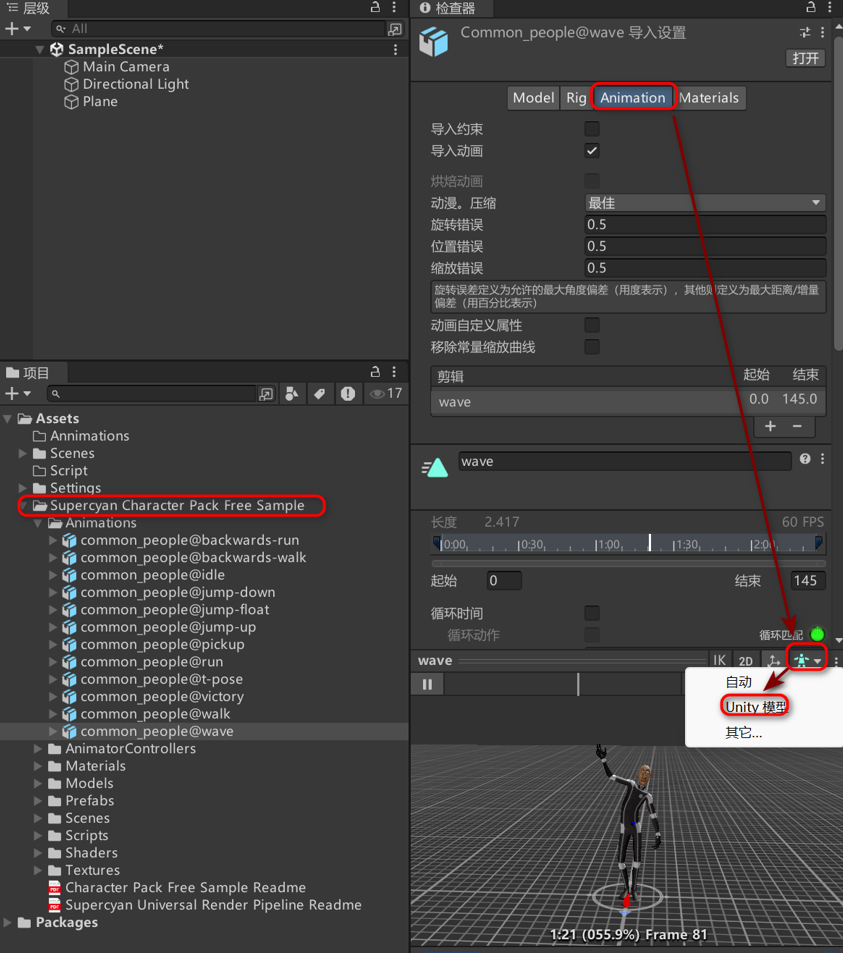The width and height of the screenshot is (843, 953).
Task: Select the wave clip row
Action: click(x=628, y=401)
